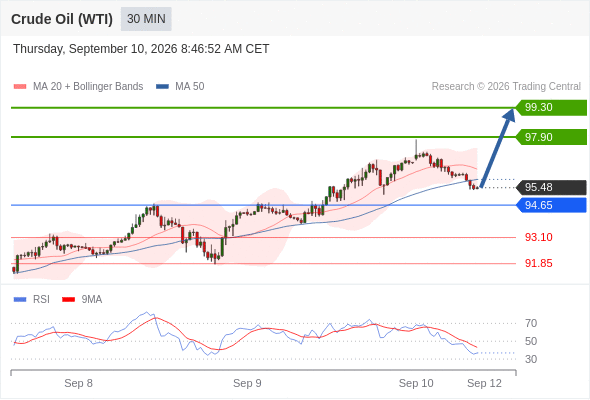This screenshot has height=400, width=590.
Task: Click the blue RSI legend swatch
Action: [20, 300]
